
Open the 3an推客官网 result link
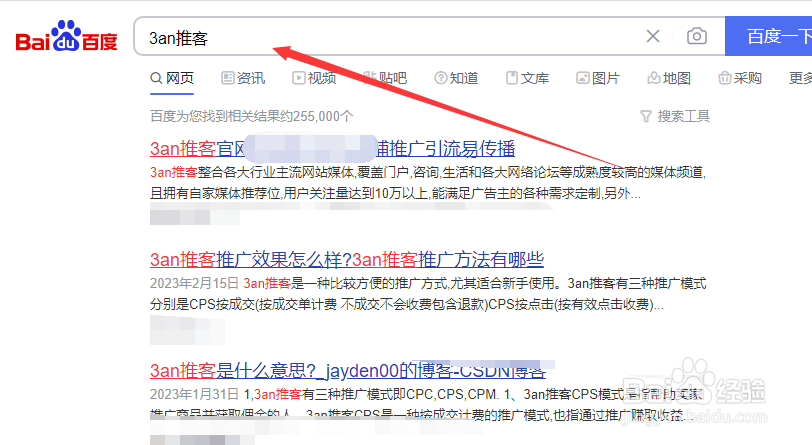click(x=332, y=149)
